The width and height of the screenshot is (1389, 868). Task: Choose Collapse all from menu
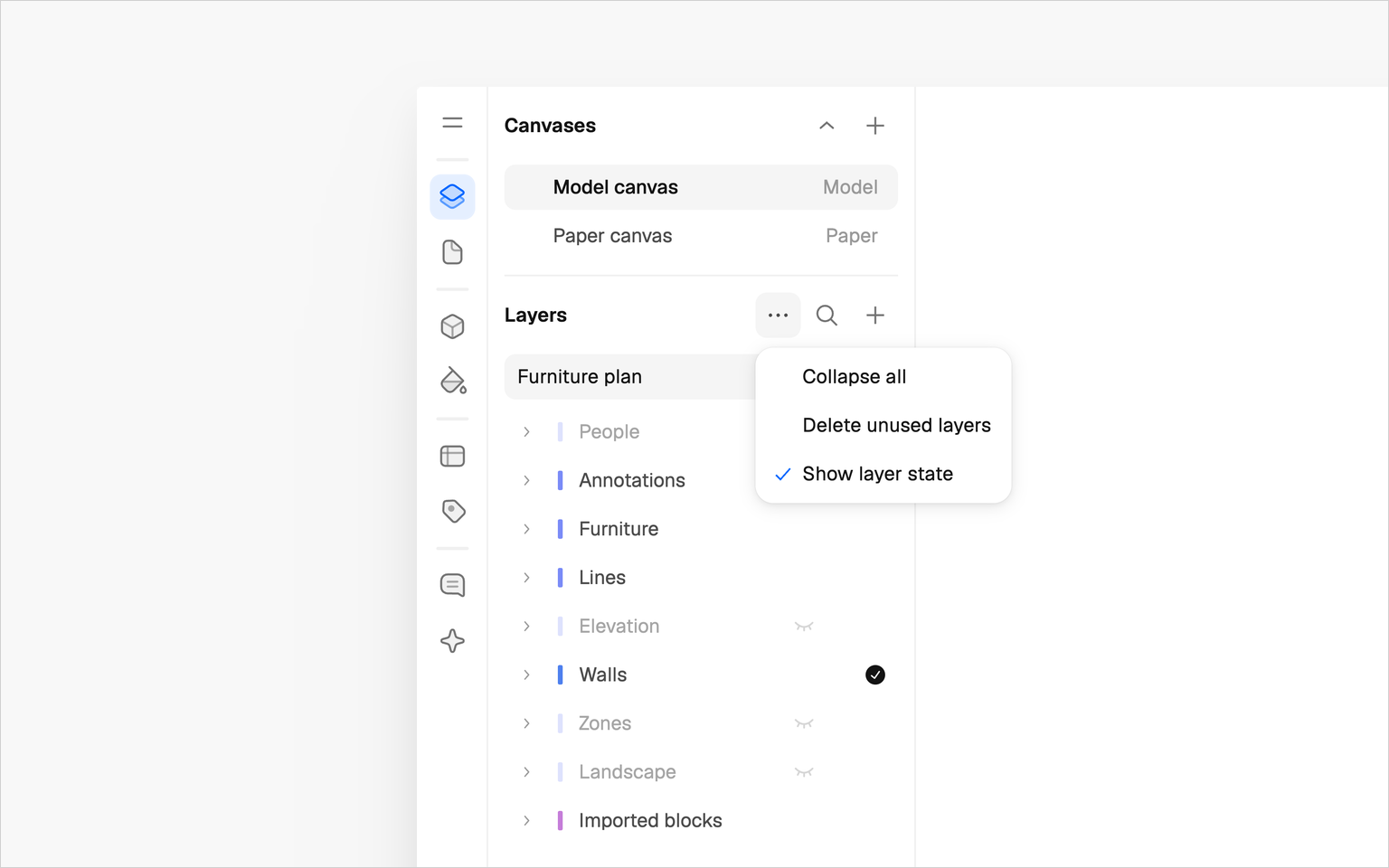(x=883, y=377)
